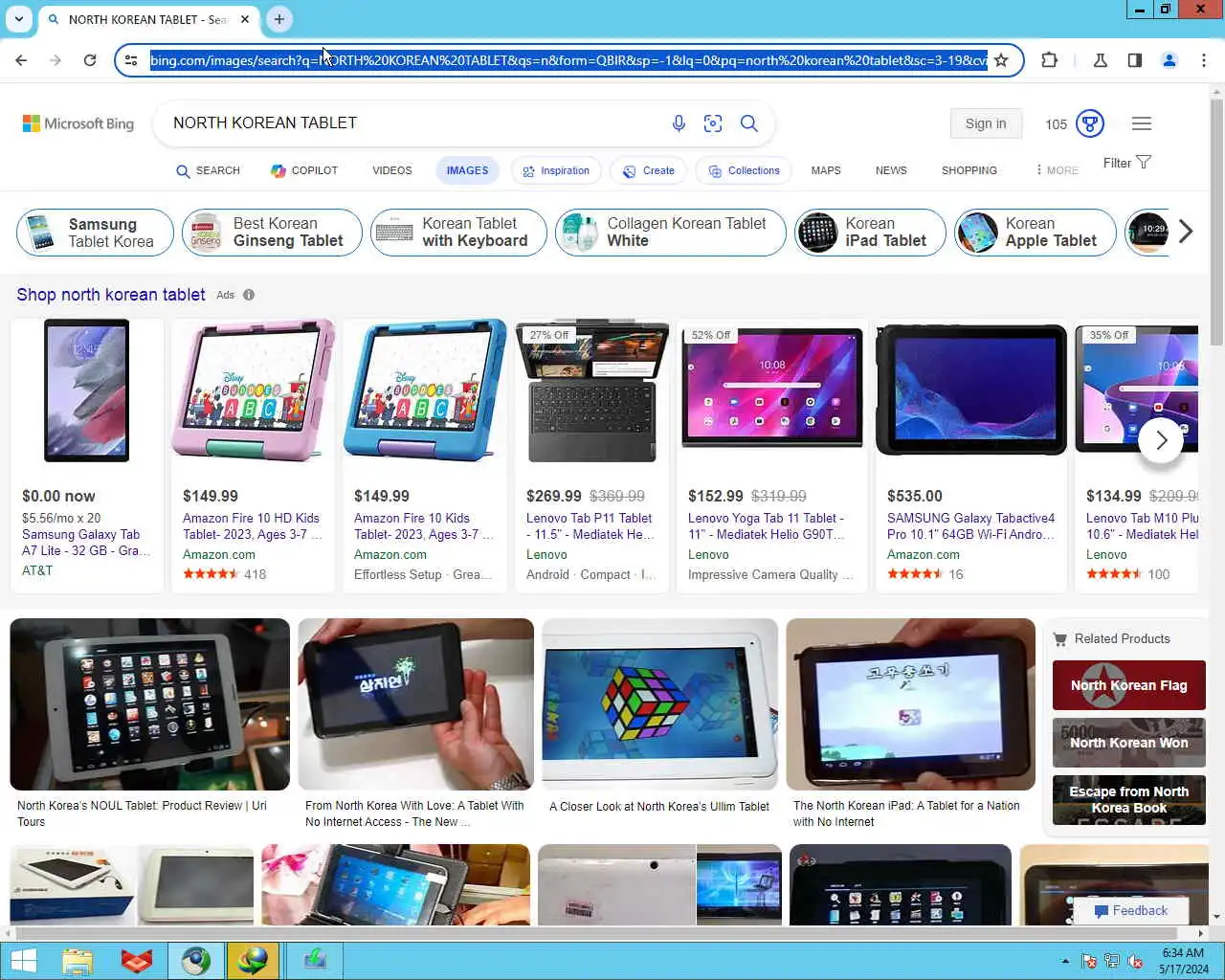Switch to the COPILOT tab

[304, 170]
